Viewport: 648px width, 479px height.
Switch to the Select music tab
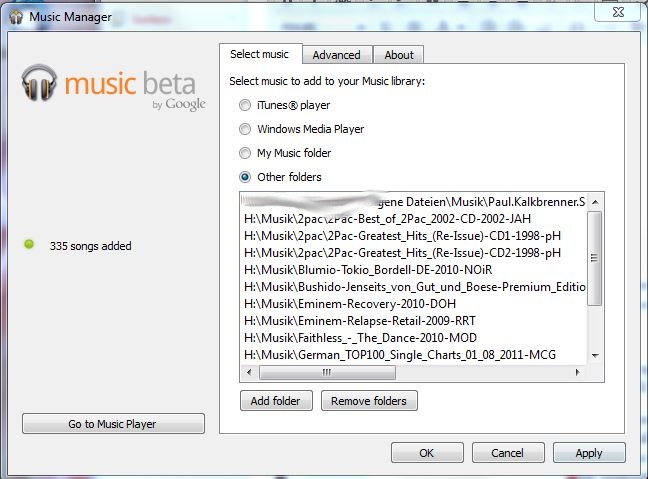(260, 54)
